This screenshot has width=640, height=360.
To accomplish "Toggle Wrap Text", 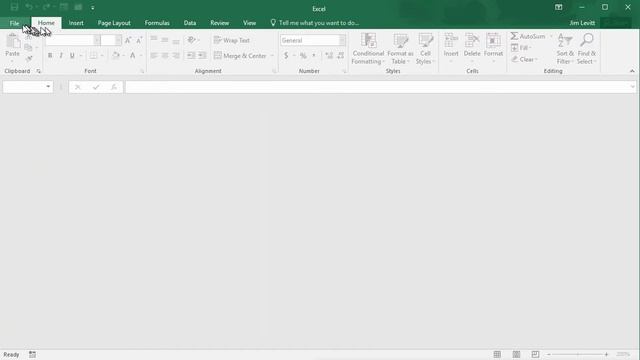I will click(x=232, y=40).
